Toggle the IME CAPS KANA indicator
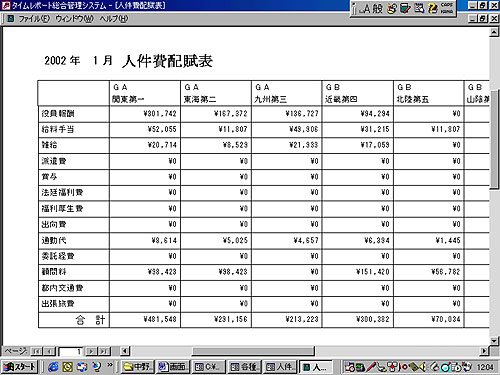The width and height of the screenshot is (500, 375). [x=447, y=8]
